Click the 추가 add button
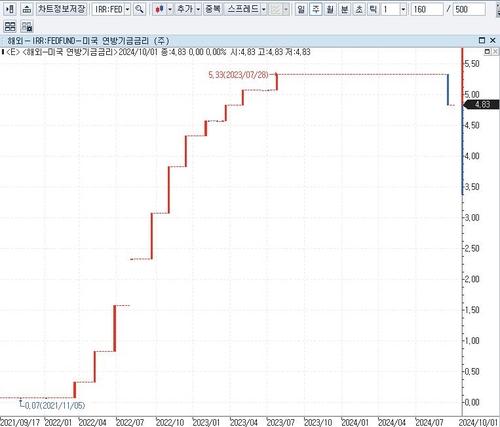The height and width of the screenshot is (427, 500). (185, 9)
